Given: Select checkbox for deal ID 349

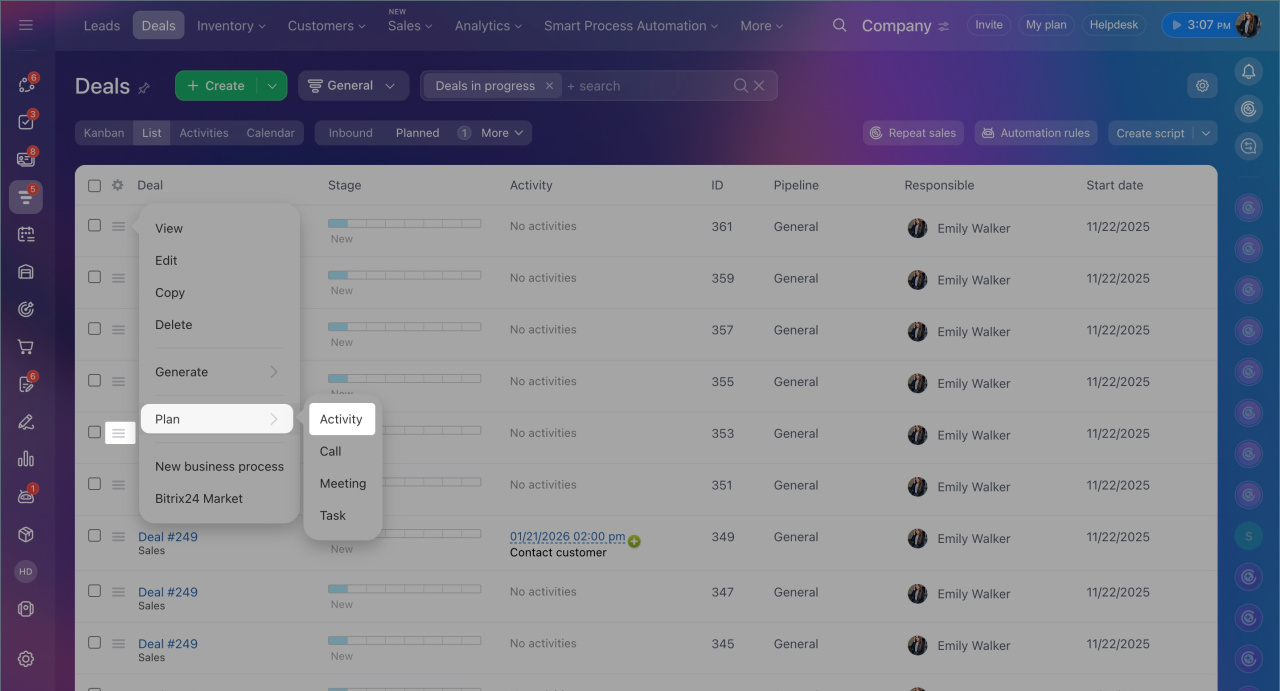Looking at the screenshot, I should [x=94, y=536].
